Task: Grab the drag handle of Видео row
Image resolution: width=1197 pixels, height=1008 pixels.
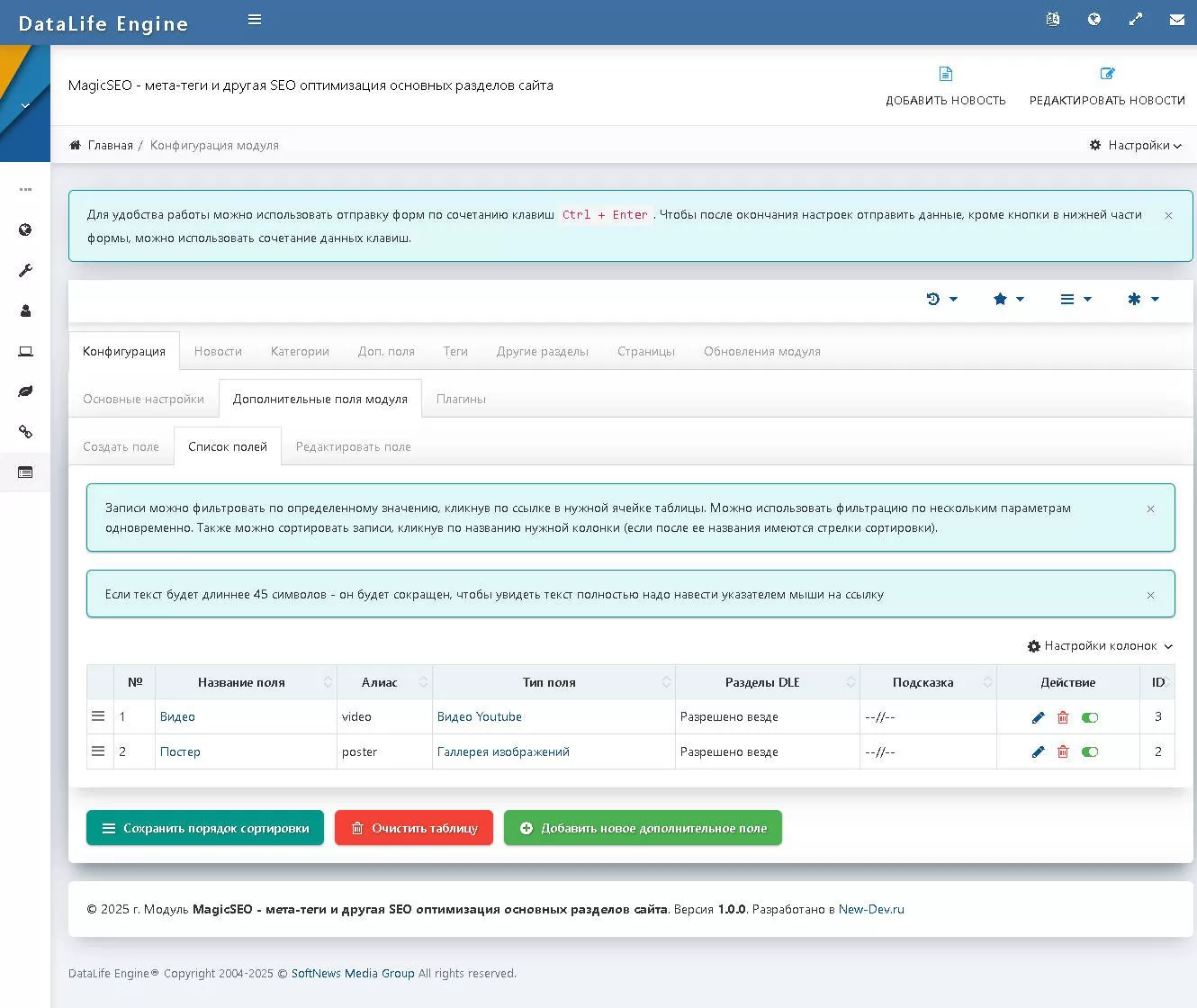Action: (x=98, y=716)
